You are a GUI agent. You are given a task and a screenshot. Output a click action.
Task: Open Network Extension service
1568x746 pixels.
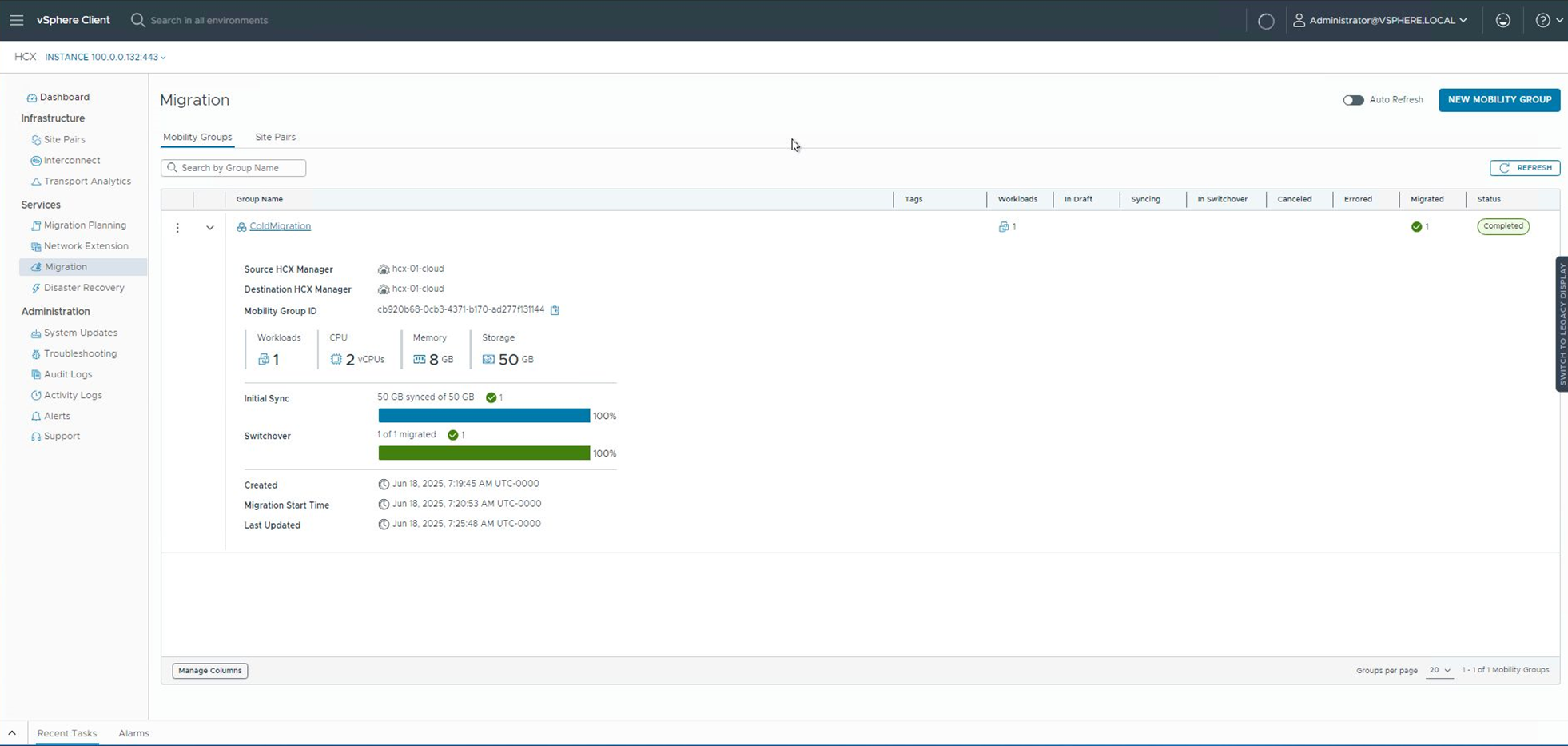pyautogui.click(x=86, y=246)
